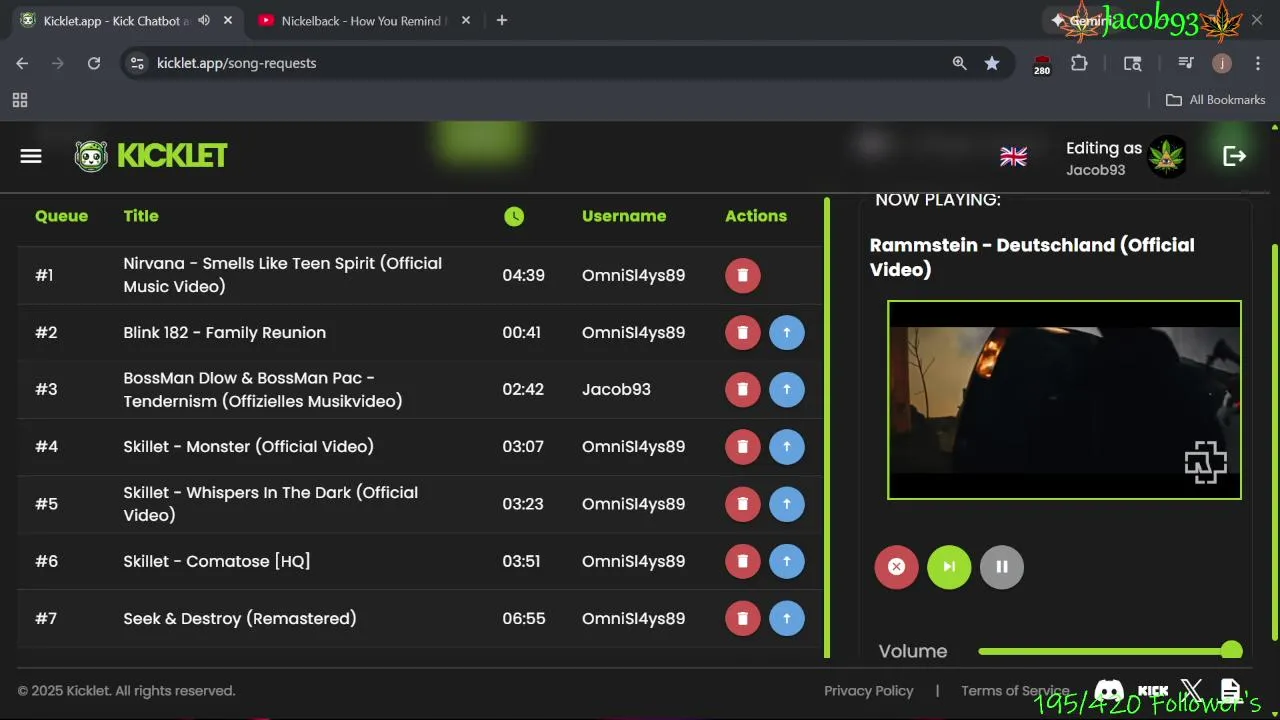
Task: Delete Skillet Whispers In The Dark
Action: click(742, 504)
